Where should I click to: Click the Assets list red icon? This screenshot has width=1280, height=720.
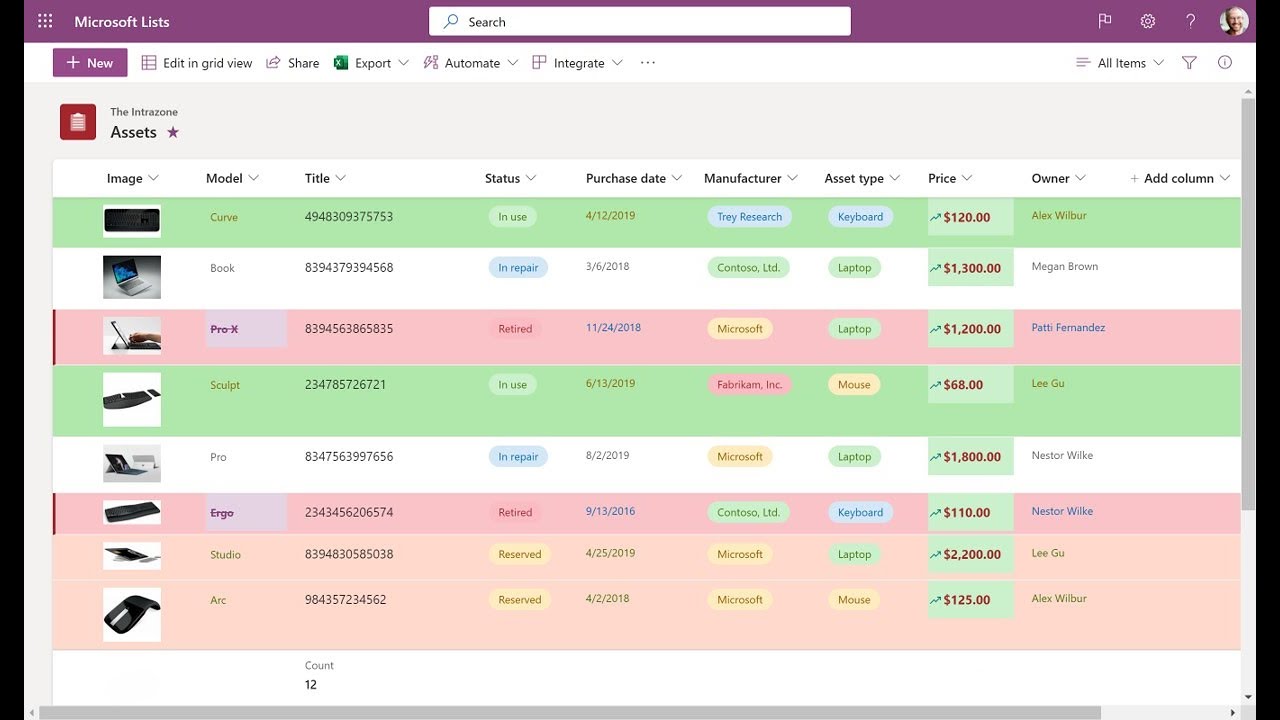tap(78, 122)
